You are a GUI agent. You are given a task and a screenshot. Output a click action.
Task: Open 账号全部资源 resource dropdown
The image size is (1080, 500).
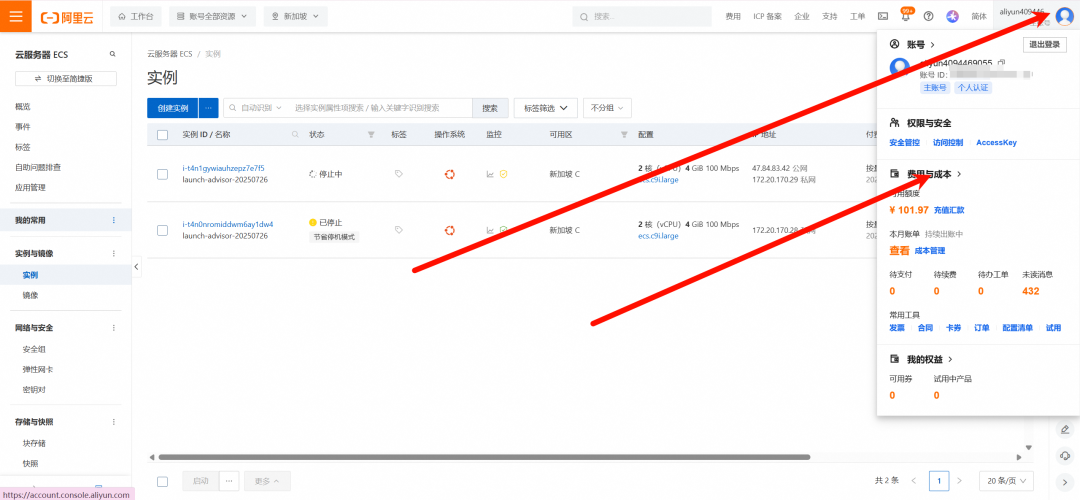click(212, 17)
